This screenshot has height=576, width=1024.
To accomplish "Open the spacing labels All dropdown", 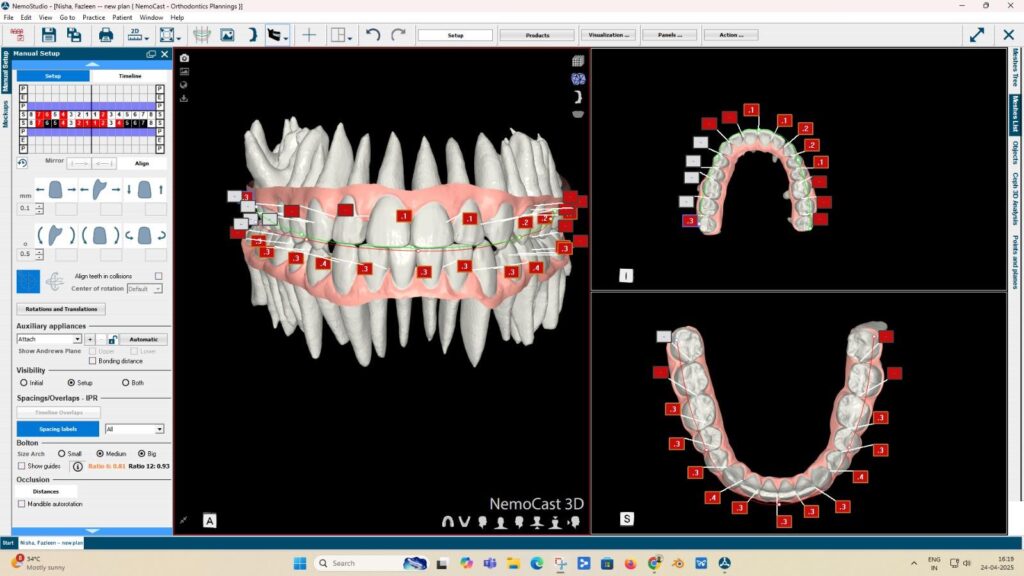I will point(134,429).
